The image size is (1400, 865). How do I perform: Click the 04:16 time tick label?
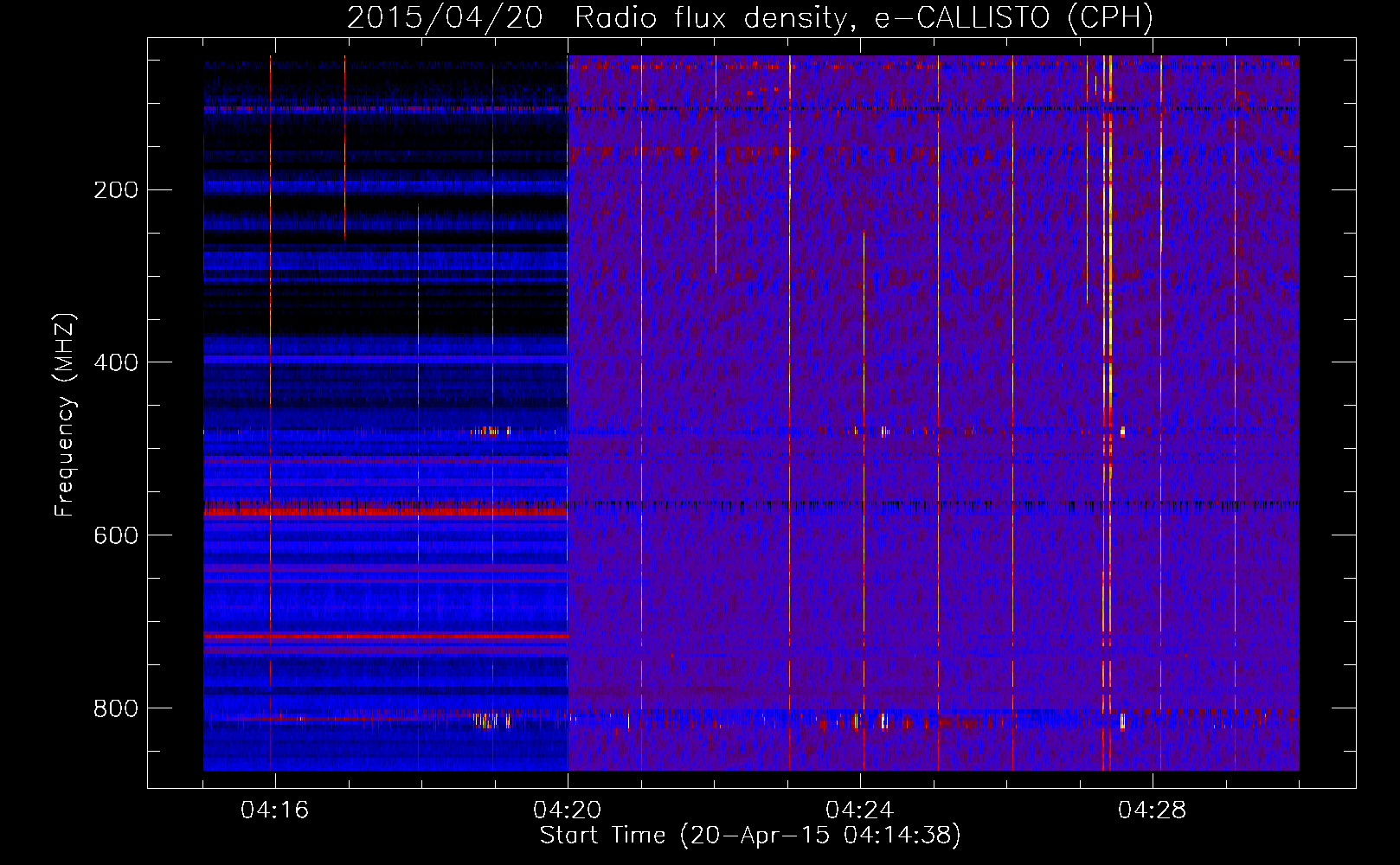pos(275,811)
